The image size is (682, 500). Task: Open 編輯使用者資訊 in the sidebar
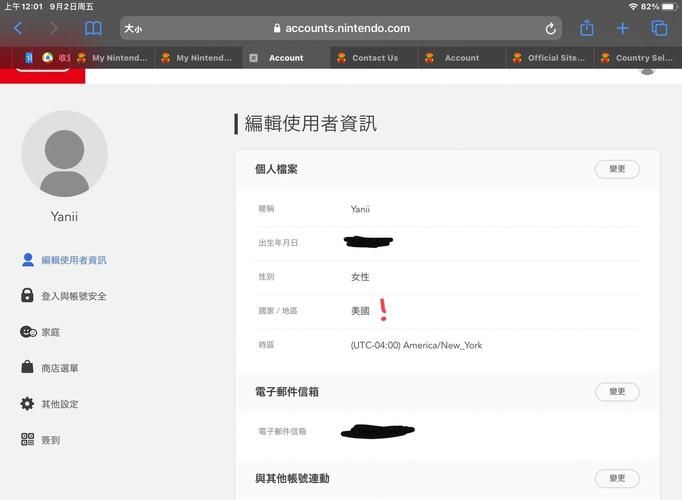pos(64,260)
